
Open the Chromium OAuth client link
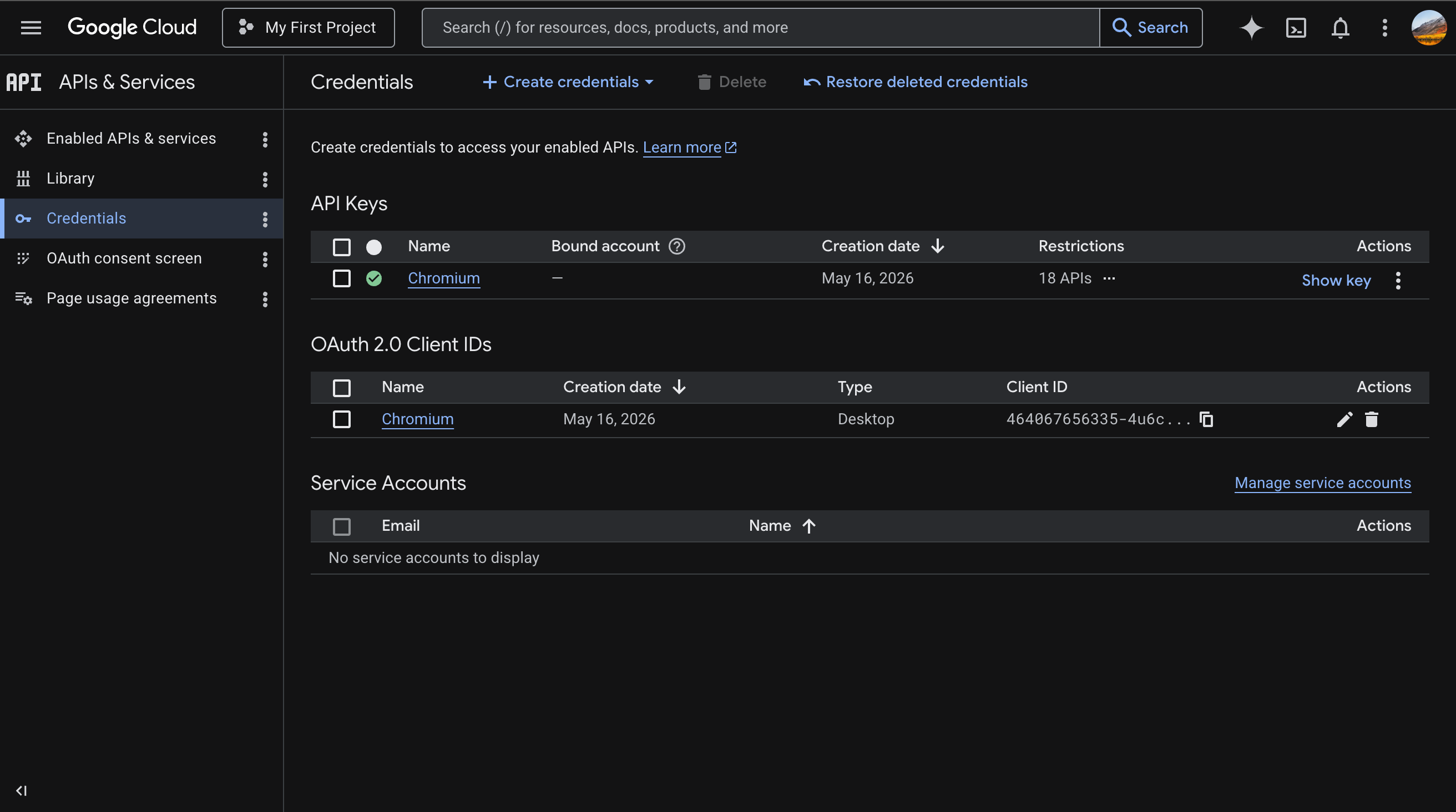tap(418, 419)
